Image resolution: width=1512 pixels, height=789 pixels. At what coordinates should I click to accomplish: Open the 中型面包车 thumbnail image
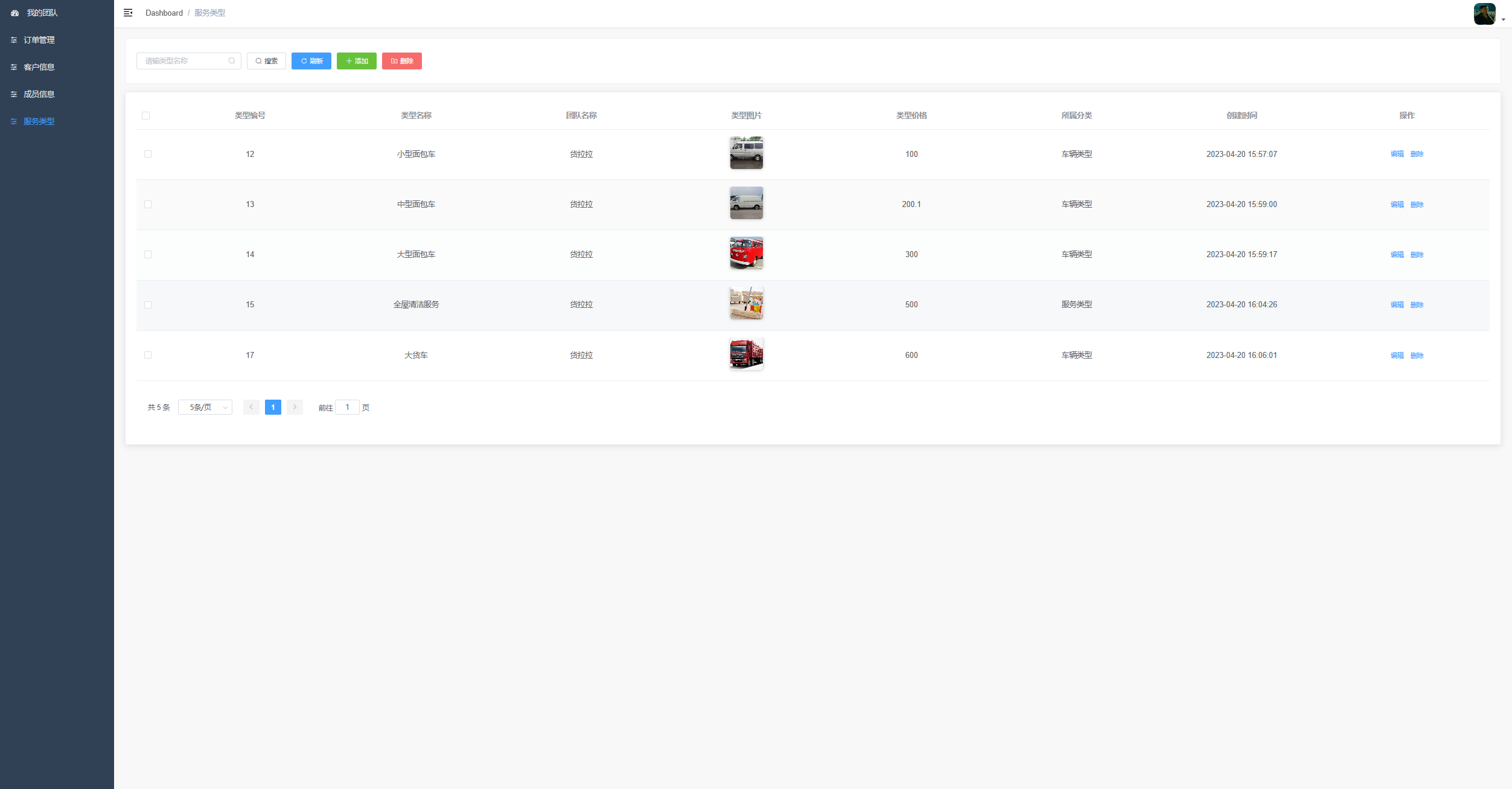point(747,203)
